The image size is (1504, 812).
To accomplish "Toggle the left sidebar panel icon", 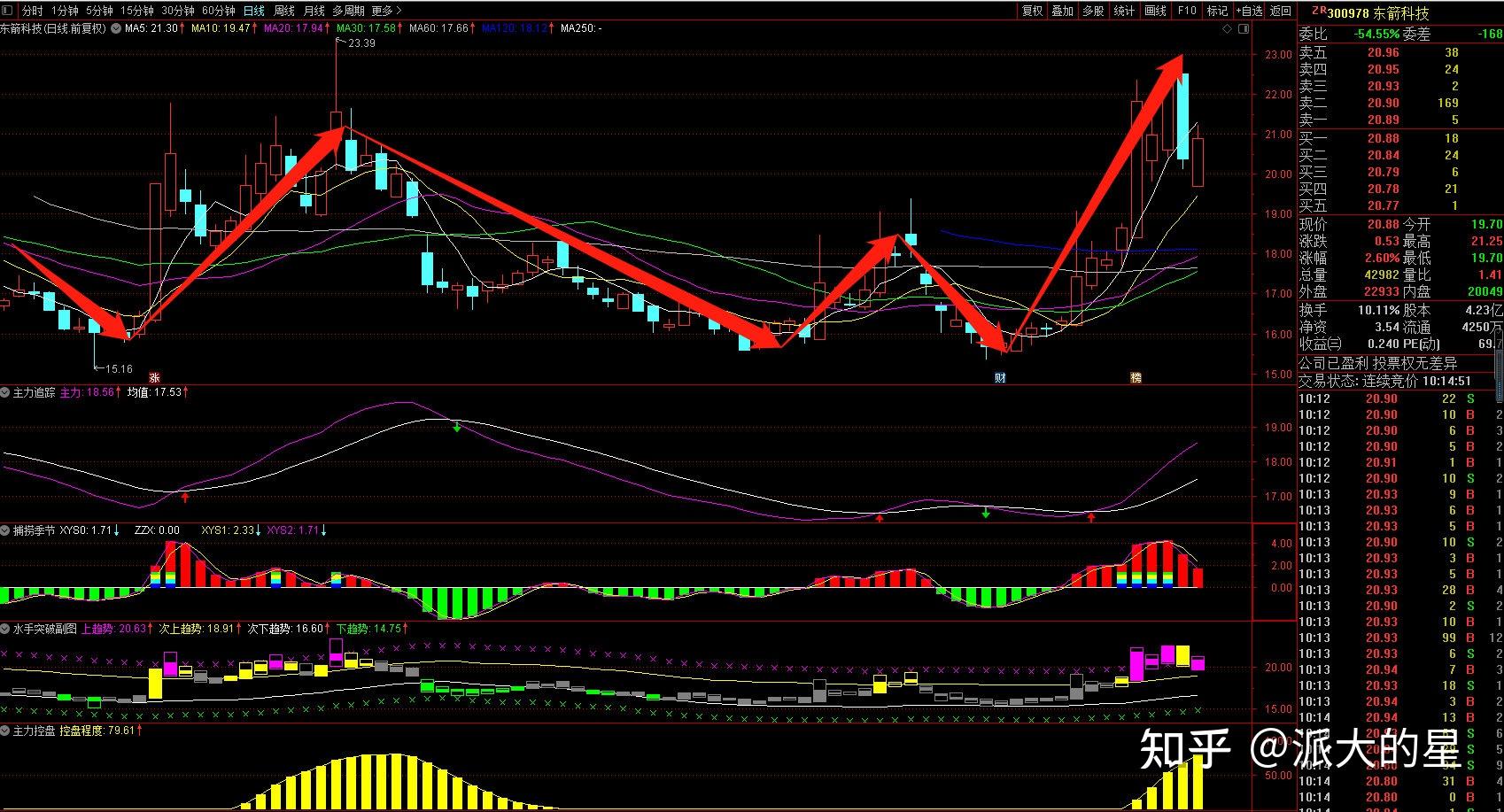I will tap(9, 11).
